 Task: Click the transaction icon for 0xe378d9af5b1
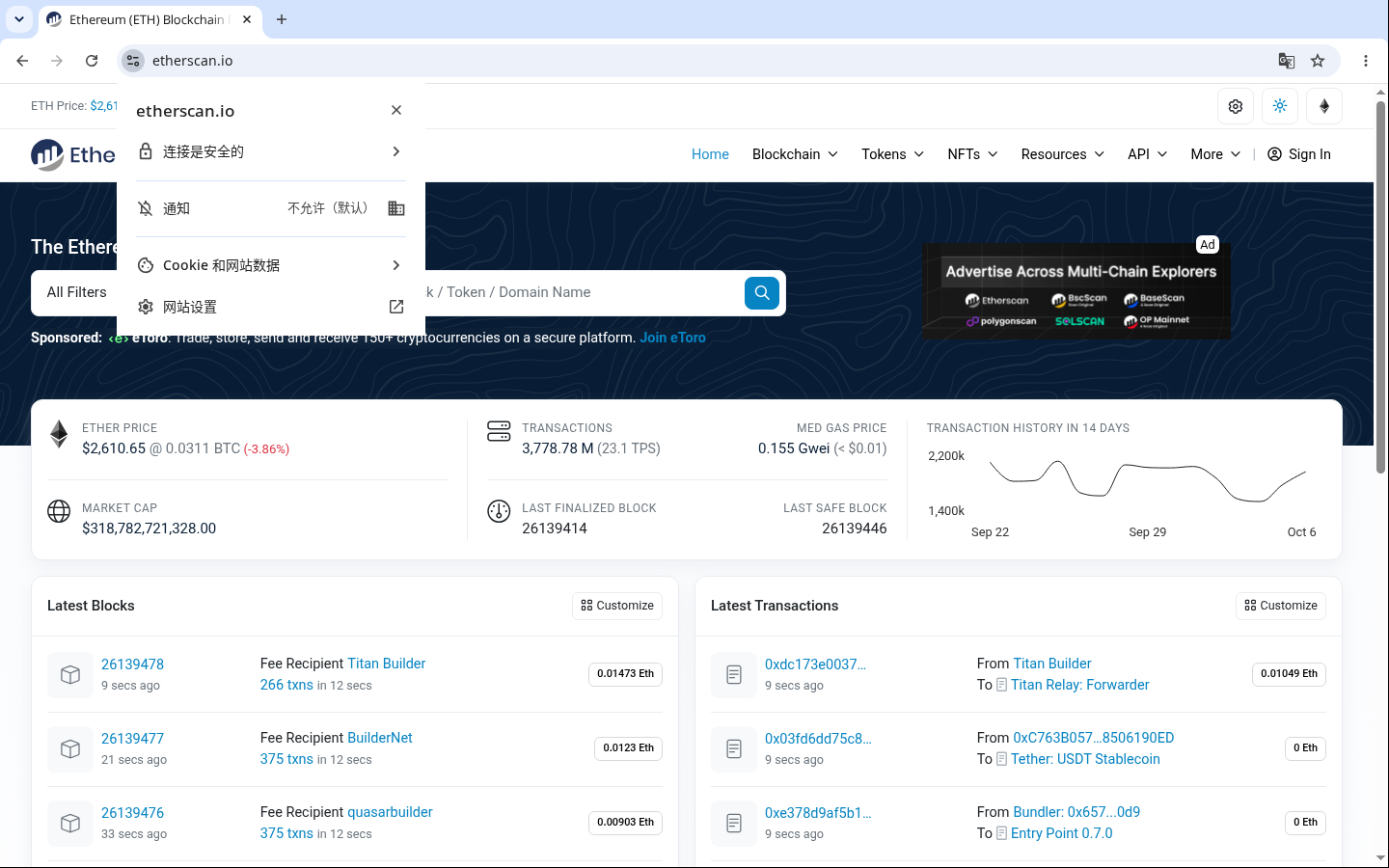coord(734,823)
